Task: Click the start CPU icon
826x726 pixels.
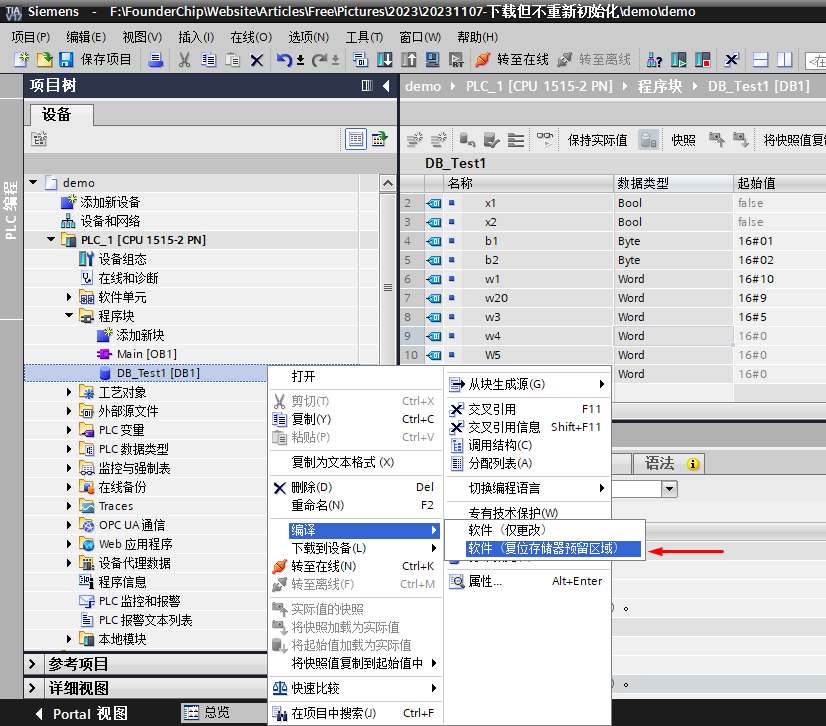Action: (678, 60)
